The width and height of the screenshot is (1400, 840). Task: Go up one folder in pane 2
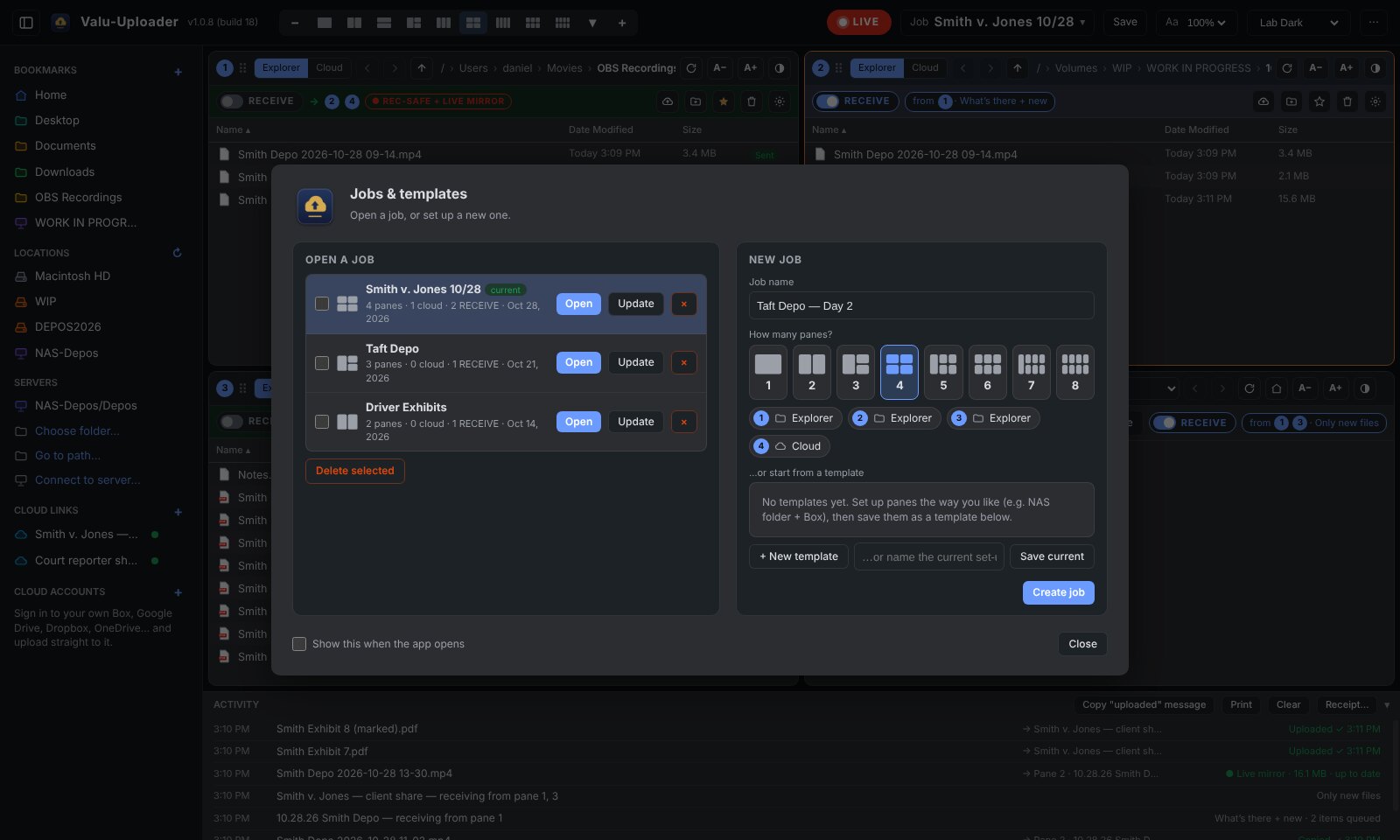tap(1018, 68)
